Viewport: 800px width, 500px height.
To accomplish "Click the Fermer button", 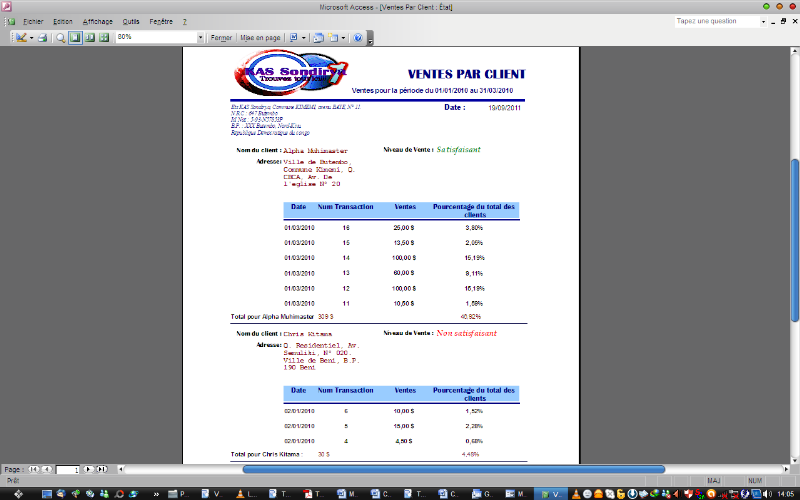I will click(x=221, y=38).
